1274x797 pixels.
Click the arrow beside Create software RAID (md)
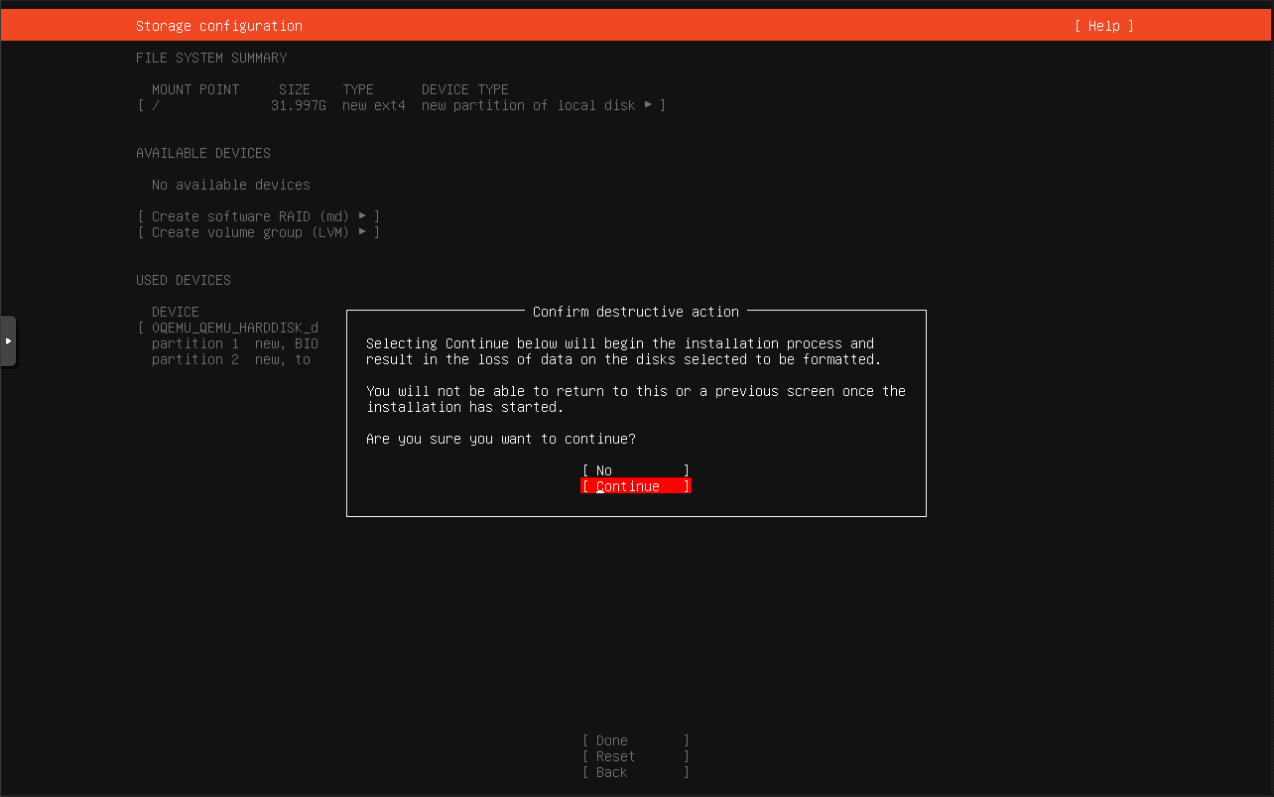[362, 216]
